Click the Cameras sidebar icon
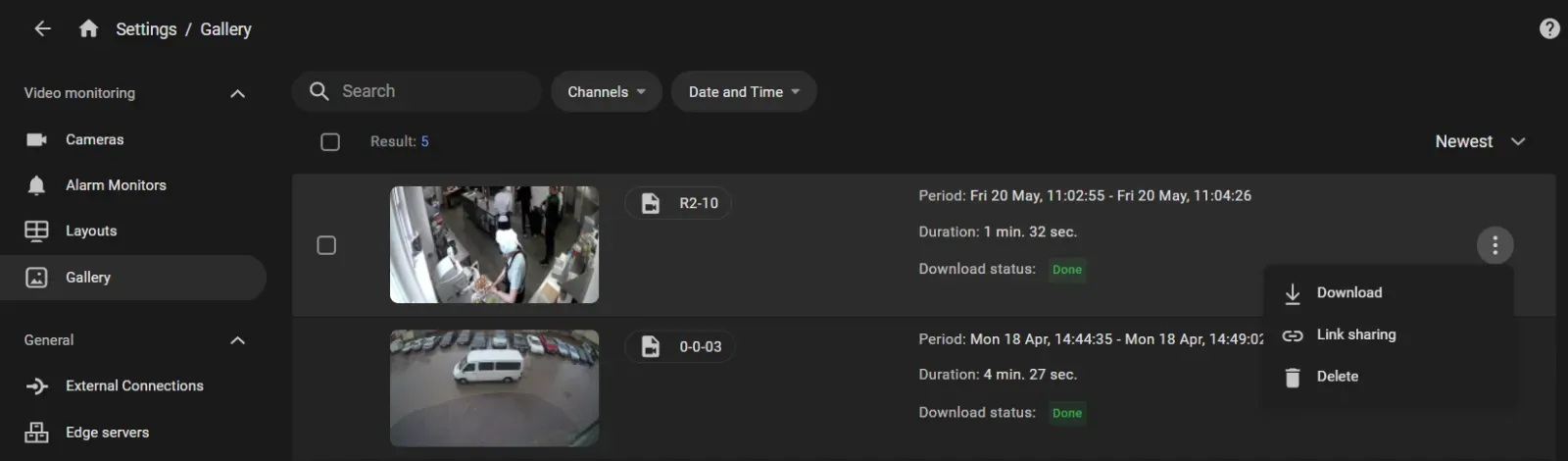This screenshot has width=1568, height=461. [36, 139]
